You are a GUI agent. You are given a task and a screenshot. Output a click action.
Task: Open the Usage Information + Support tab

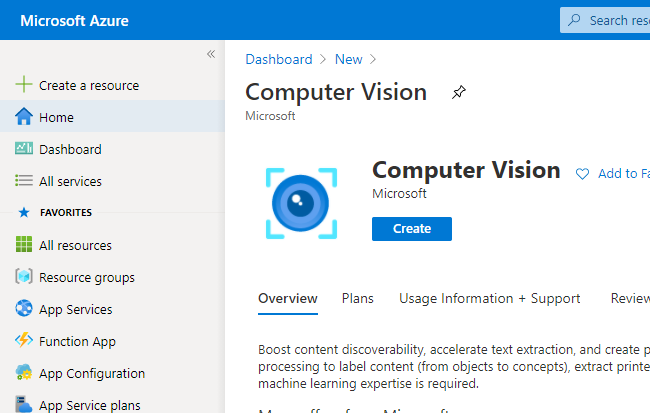tap(489, 298)
